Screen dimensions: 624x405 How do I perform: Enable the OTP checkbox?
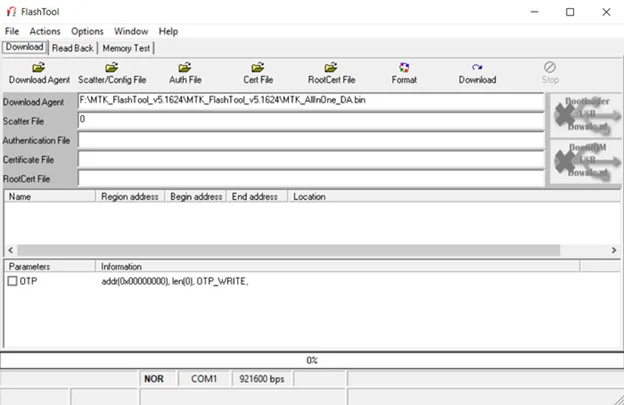[x=12, y=281]
